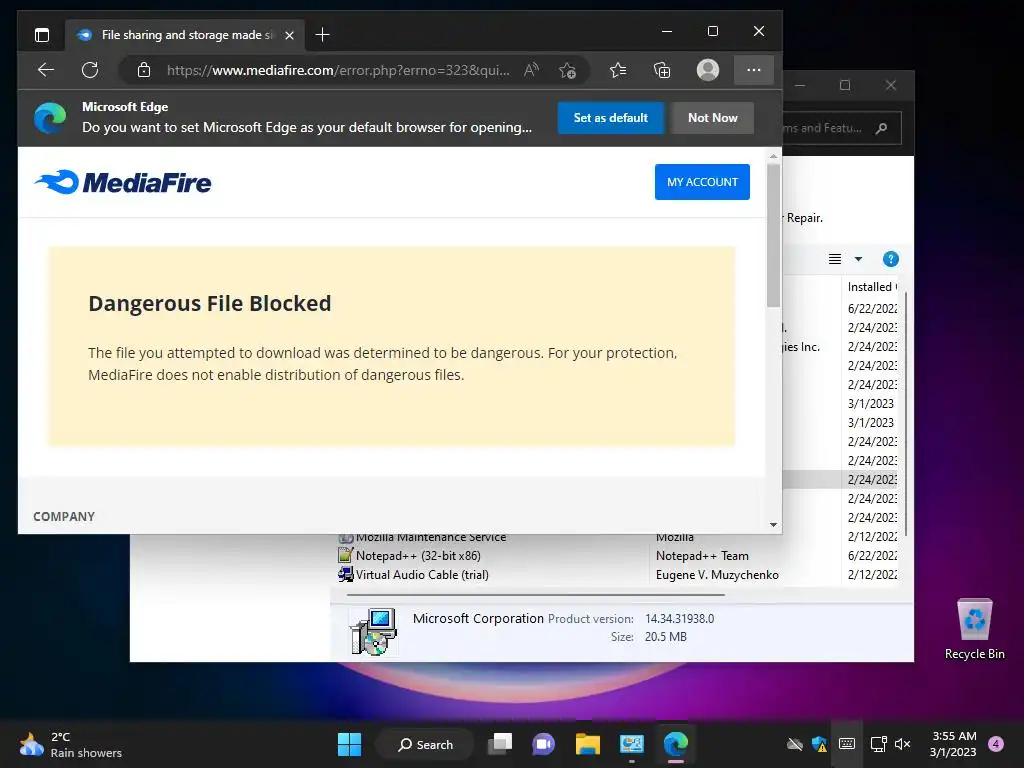Open Task View on taskbar
The width and height of the screenshot is (1024, 768).
(x=500, y=744)
